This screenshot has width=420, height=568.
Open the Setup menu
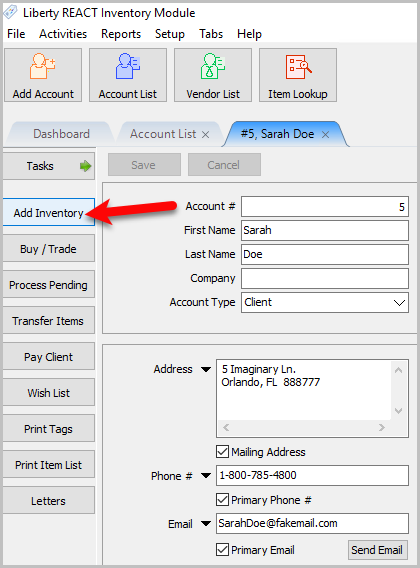[x=170, y=34]
